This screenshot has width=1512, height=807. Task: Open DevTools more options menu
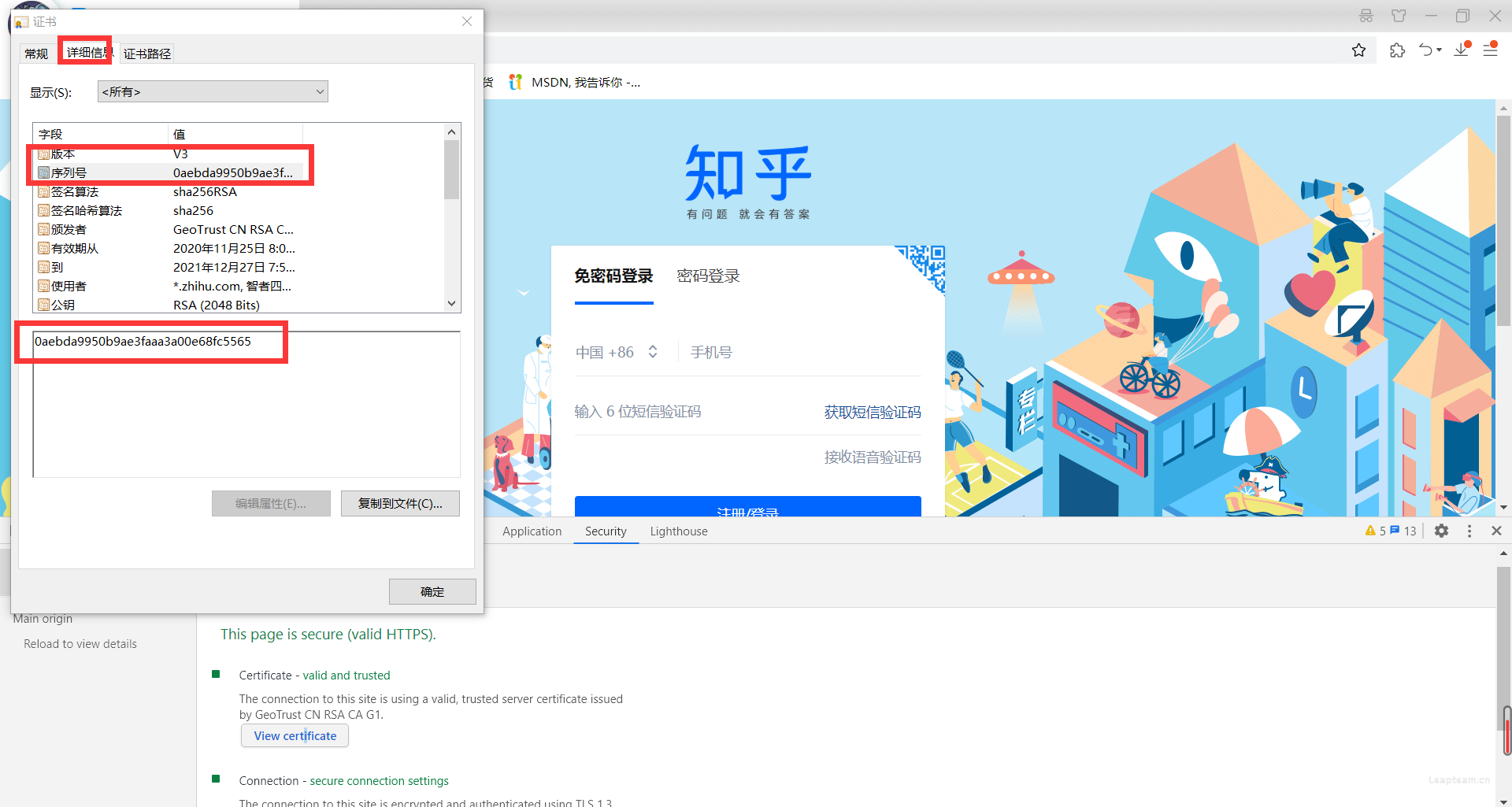1469,531
